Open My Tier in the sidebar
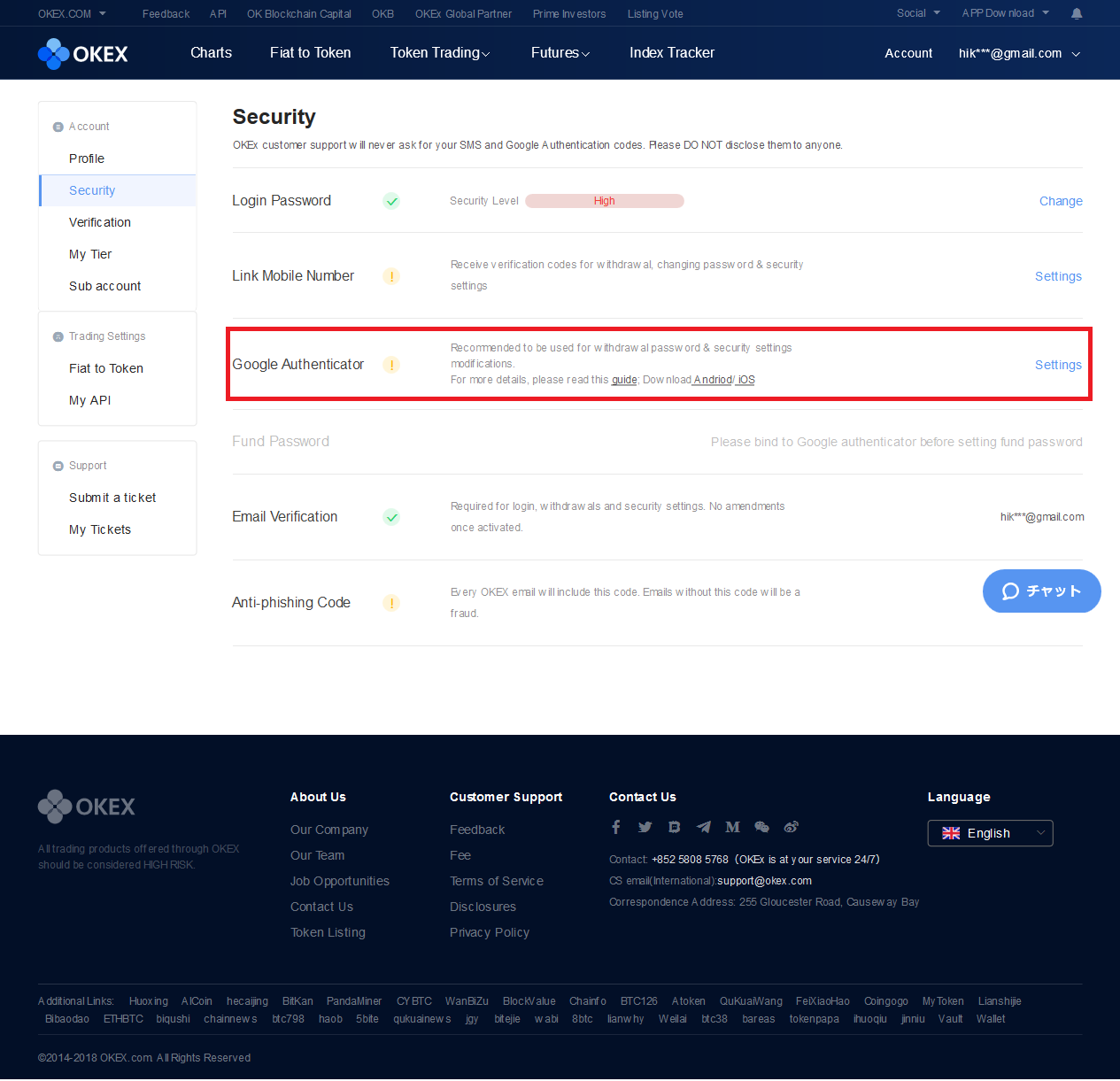1120x1081 pixels. click(x=90, y=254)
